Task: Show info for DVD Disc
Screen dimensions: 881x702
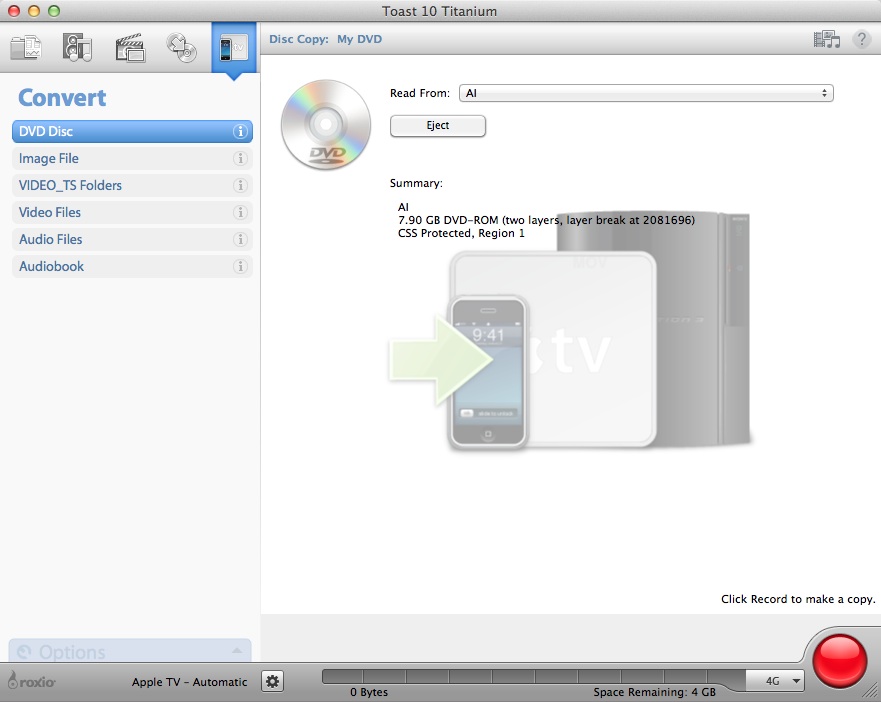Action: (x=240, y=132)
